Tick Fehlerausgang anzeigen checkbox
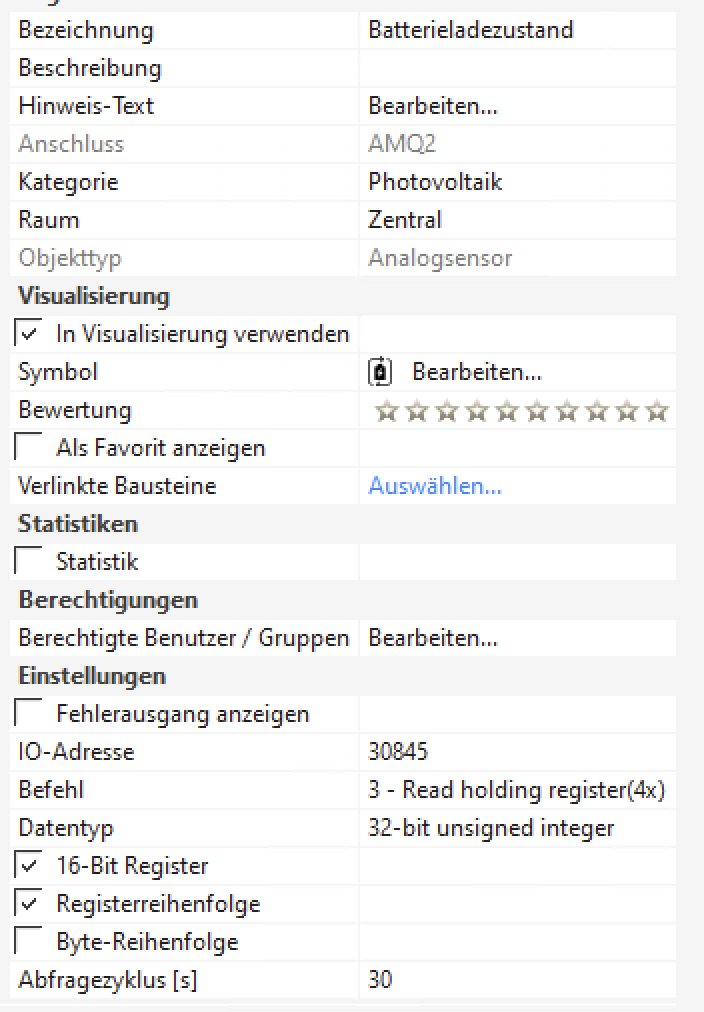 tap(28, 713)
